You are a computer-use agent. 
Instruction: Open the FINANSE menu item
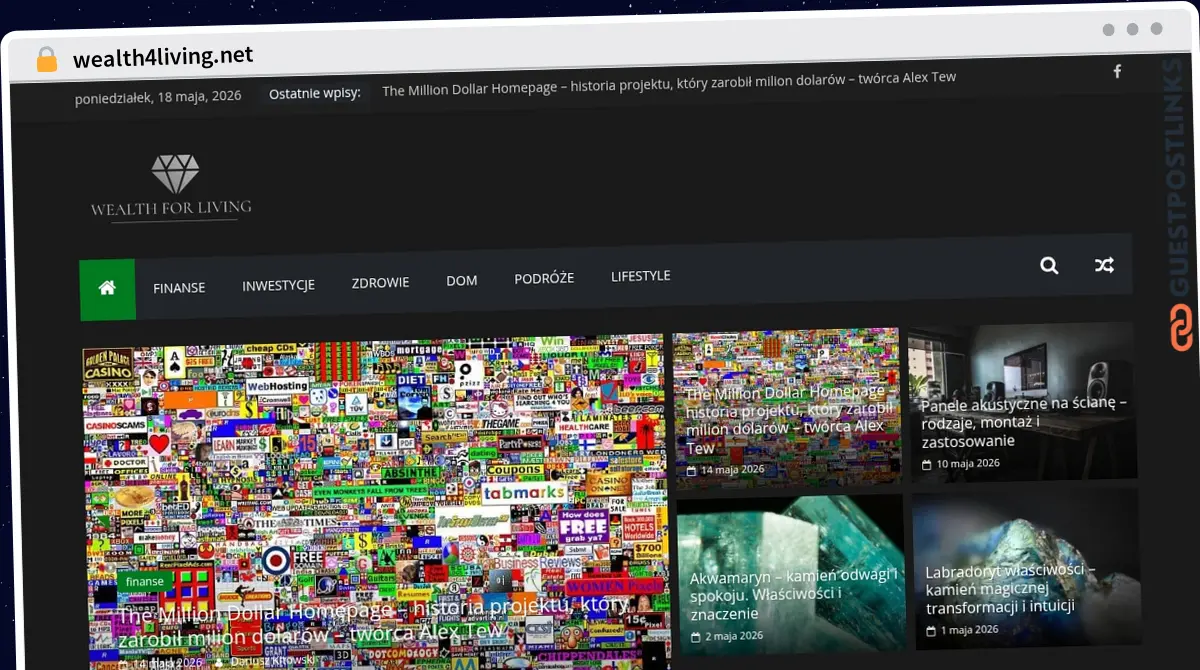tap(179, 288)
